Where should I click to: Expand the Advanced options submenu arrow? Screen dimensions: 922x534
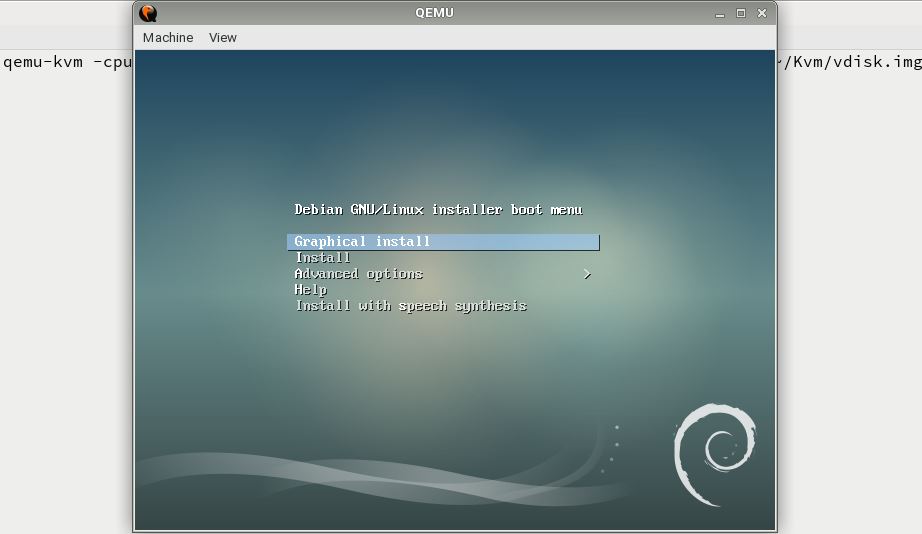click(587, 274)
